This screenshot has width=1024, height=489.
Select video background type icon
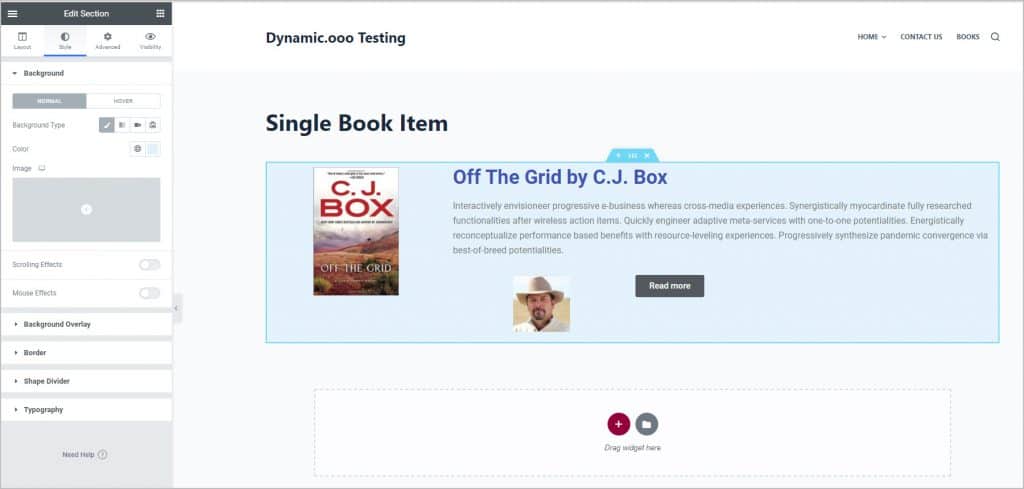[137, 125]
